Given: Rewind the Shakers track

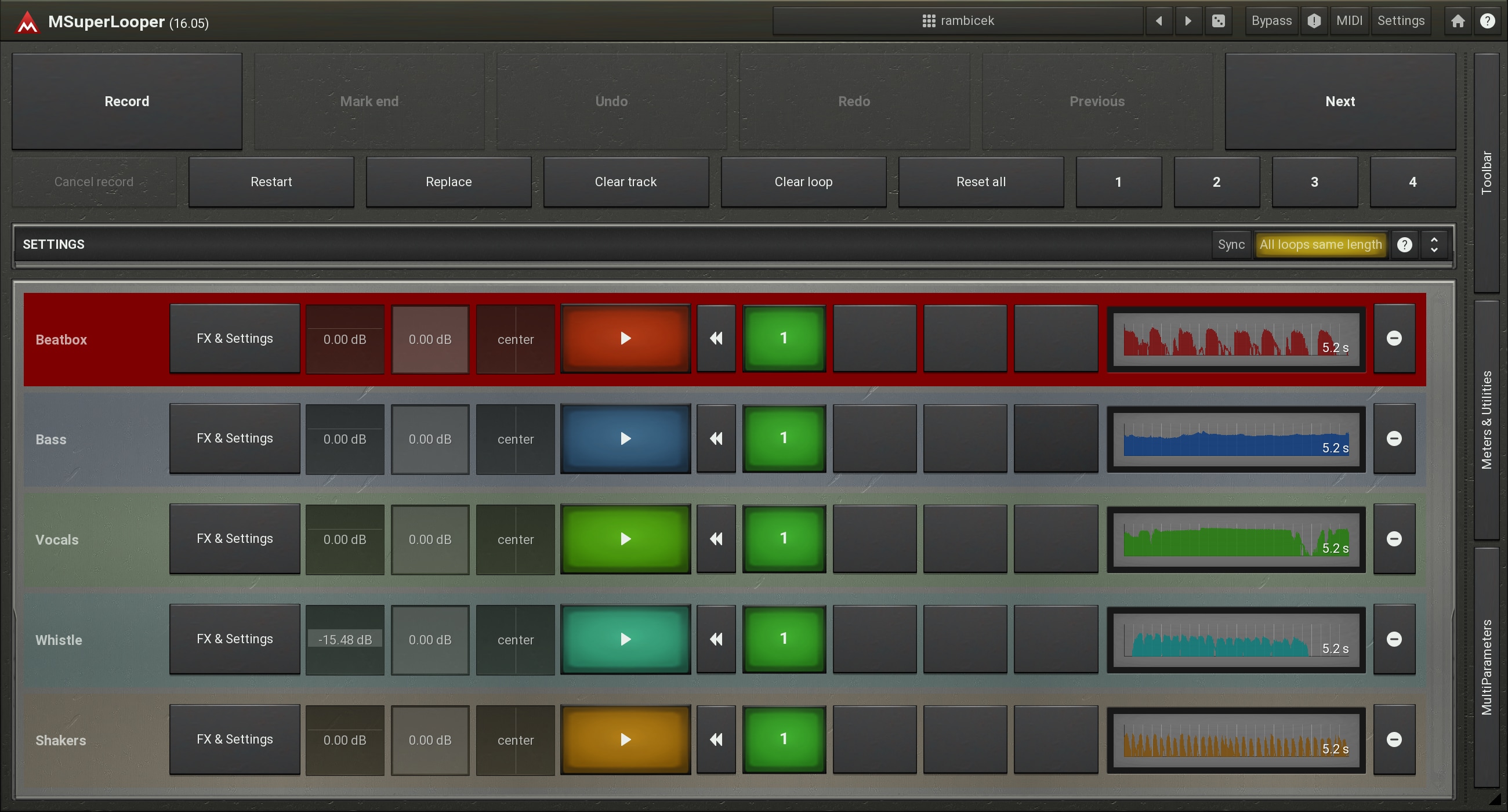Looking at the screenshot, I should click(716, 739).
